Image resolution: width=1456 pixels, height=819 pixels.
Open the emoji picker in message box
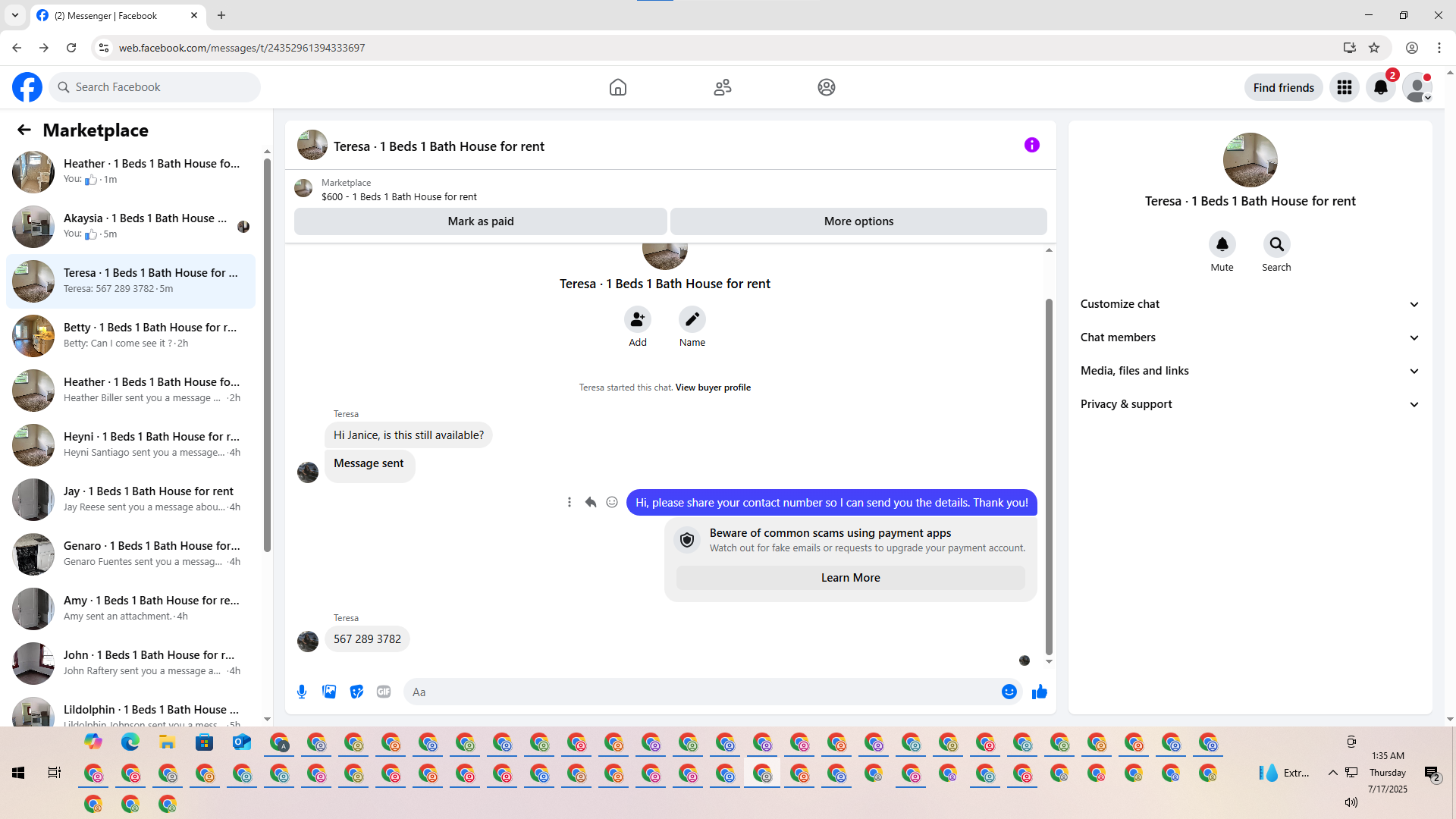[x=1009, y=692]
